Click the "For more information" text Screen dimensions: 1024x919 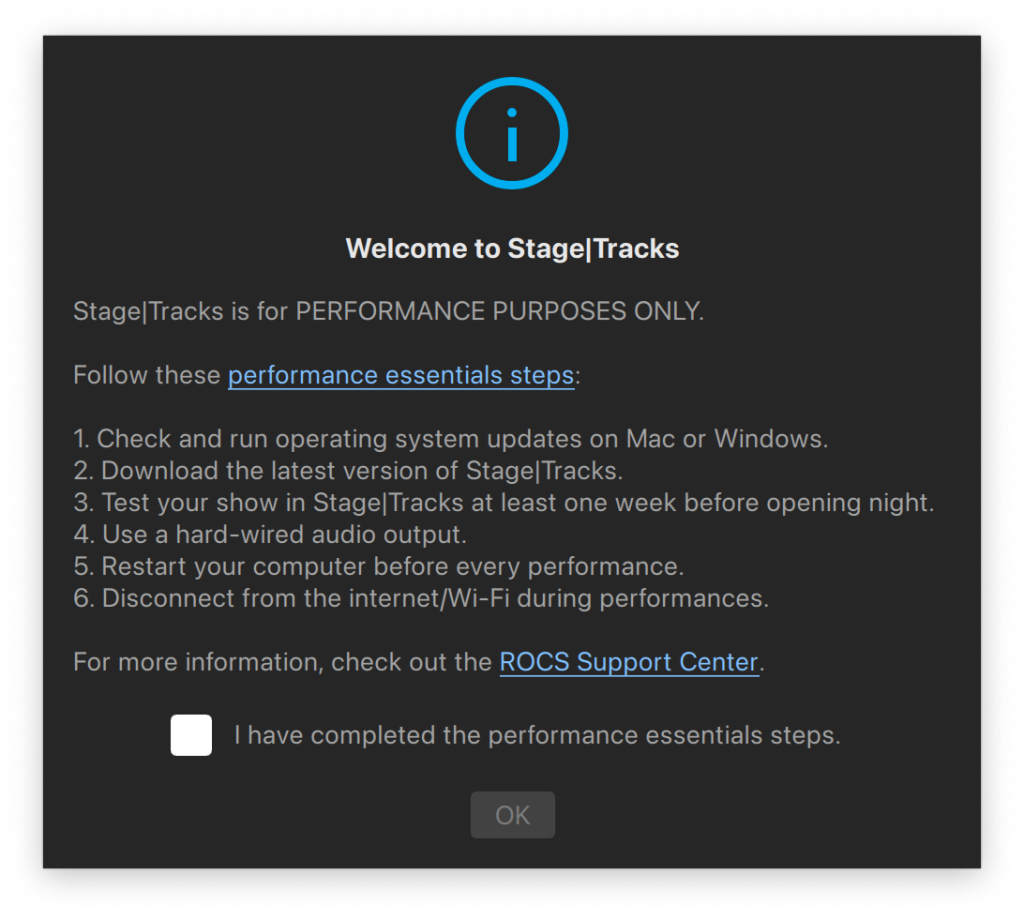tap(284, 662)
